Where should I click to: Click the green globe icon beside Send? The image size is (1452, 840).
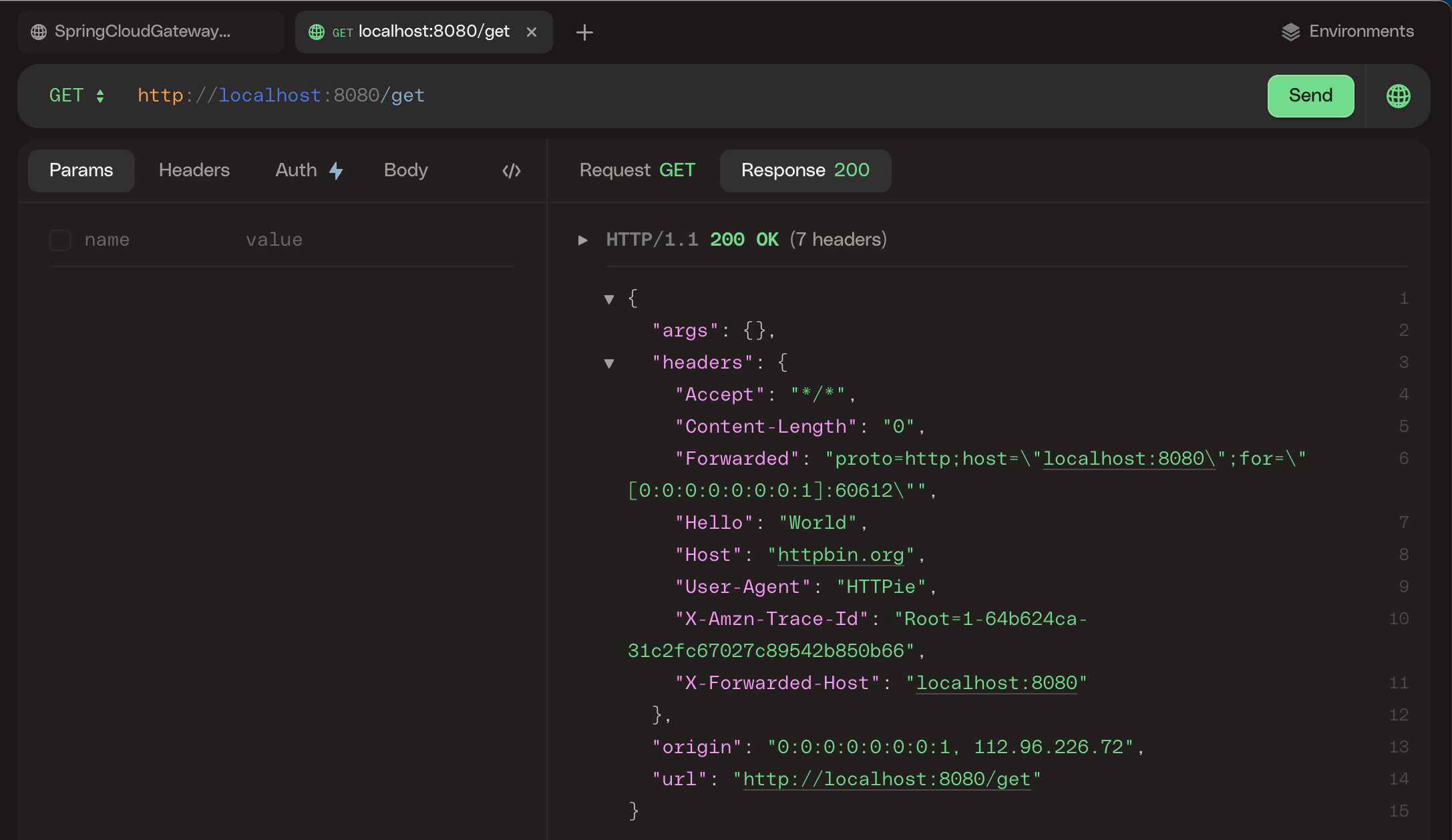[1398, 96]
